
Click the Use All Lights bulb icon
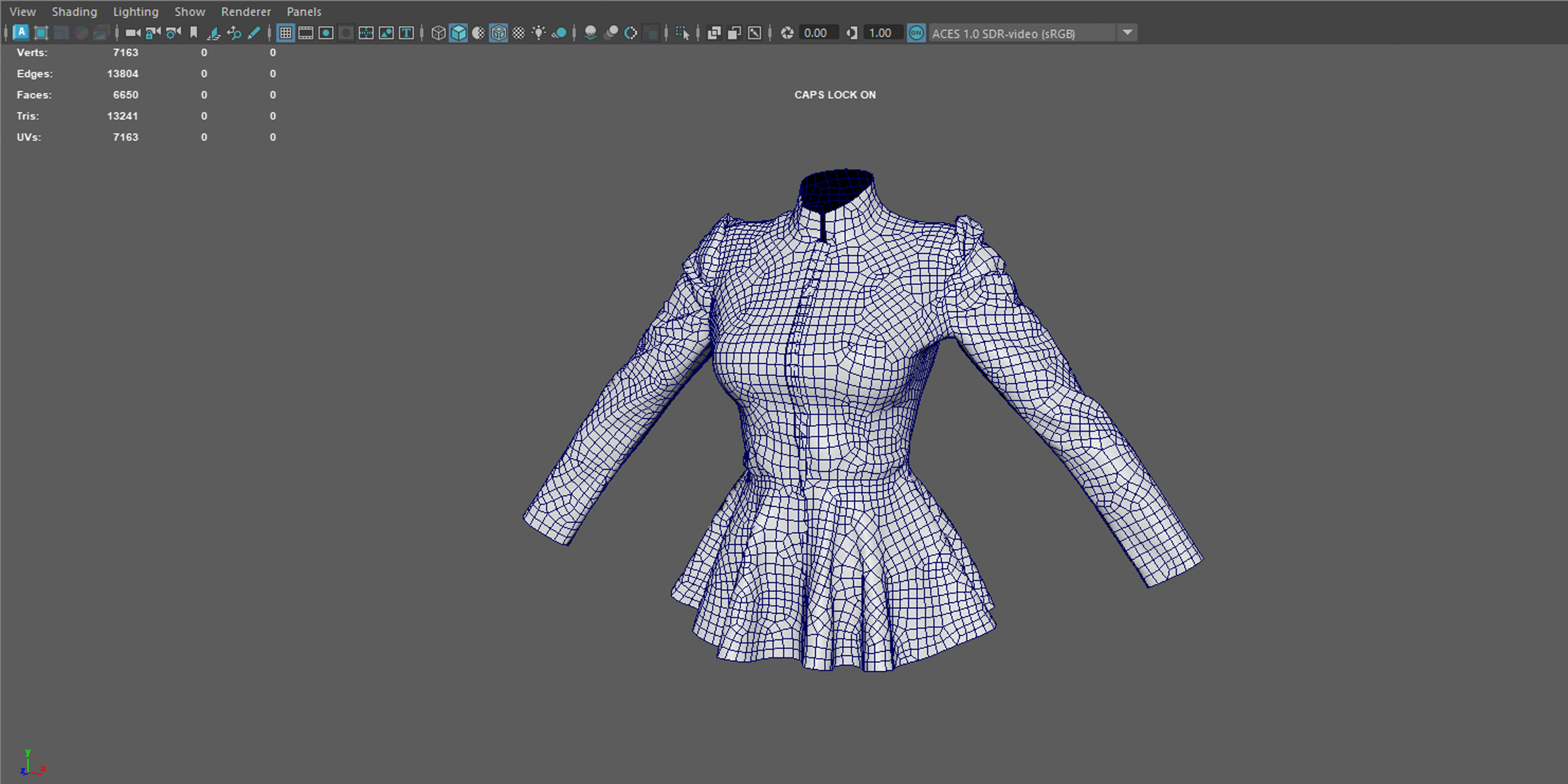tap(539, 33)
